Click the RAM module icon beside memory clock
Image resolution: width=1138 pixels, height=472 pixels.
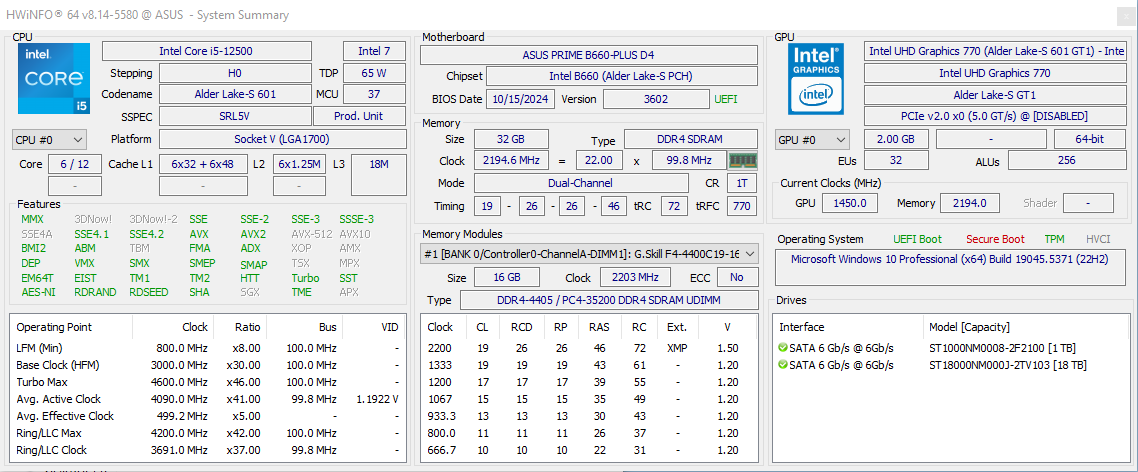742,160
